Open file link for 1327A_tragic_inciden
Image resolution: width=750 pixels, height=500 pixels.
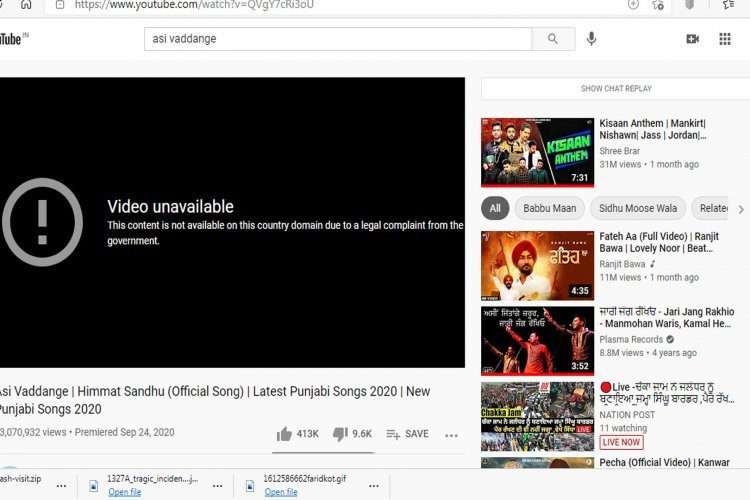click(x=124, y=492)
